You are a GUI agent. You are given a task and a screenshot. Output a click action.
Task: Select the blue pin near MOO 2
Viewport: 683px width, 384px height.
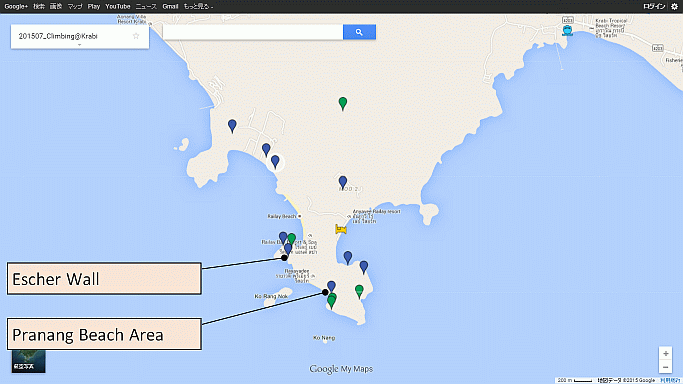tap(343, 182)
